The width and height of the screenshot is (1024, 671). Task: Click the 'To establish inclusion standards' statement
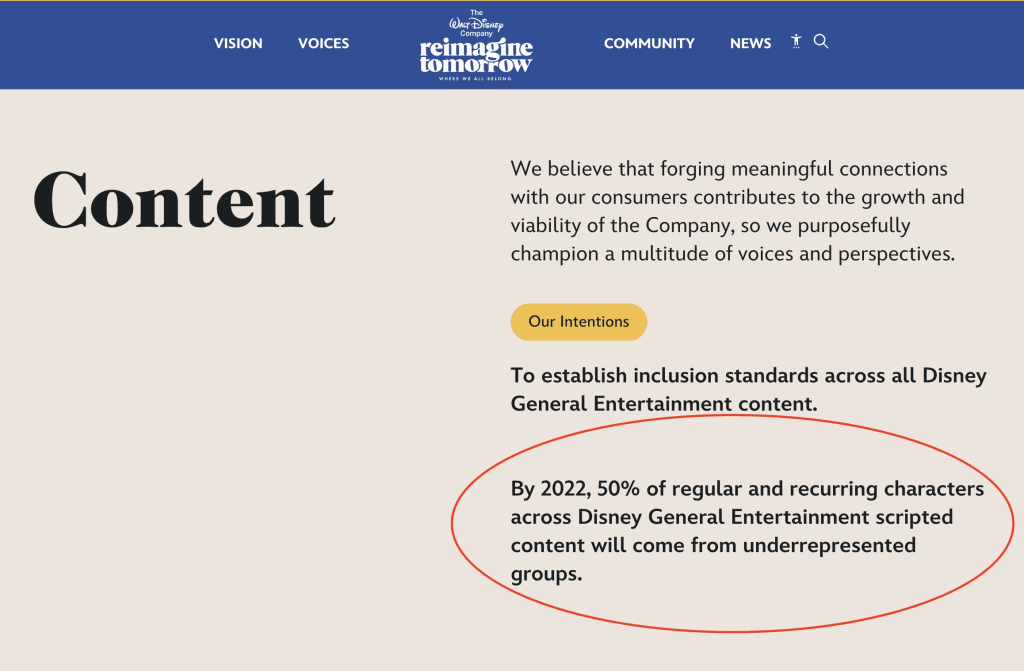[748, 389]
